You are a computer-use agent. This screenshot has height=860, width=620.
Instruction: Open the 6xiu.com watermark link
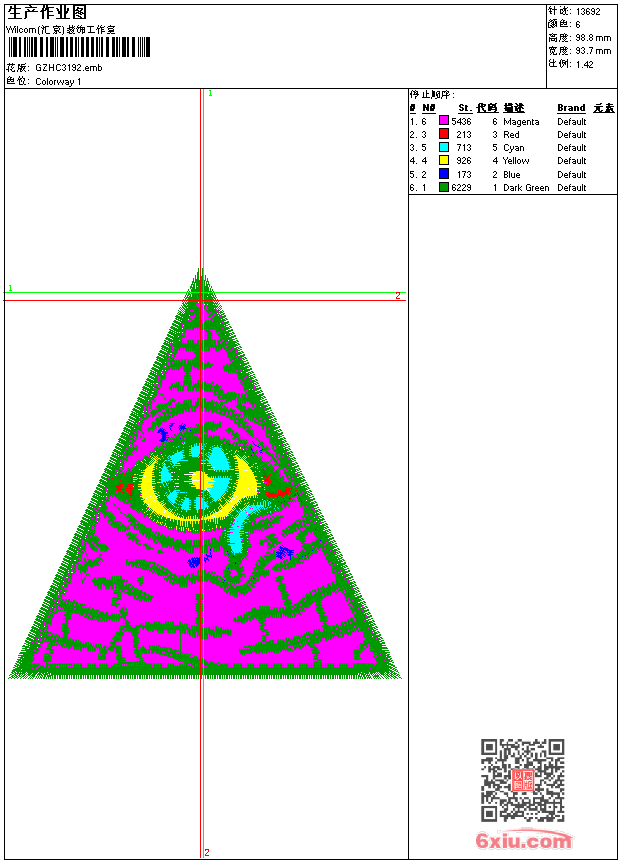[523, 840]
